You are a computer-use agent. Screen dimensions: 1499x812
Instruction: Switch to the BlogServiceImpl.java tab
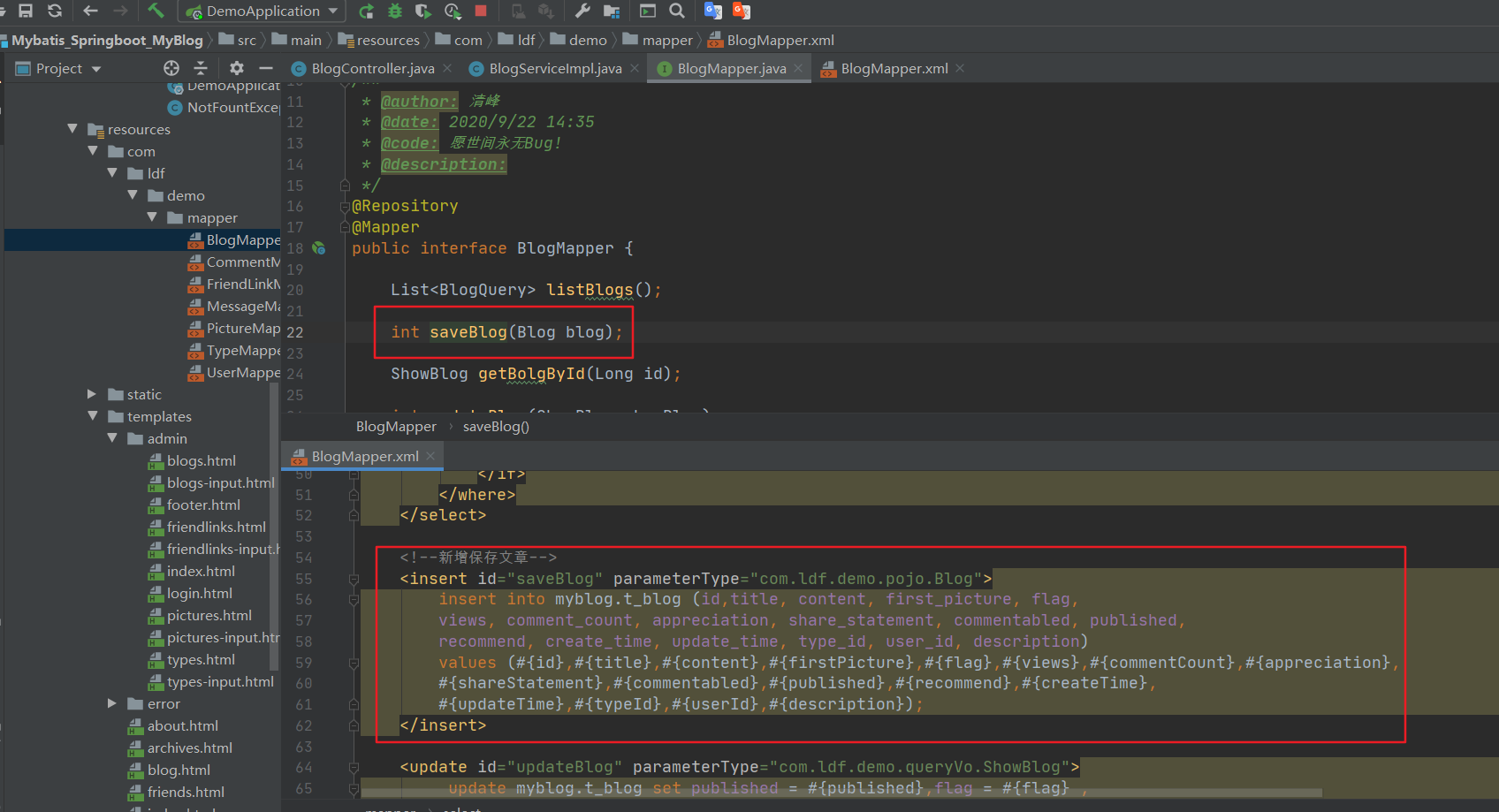click(555, 68)
